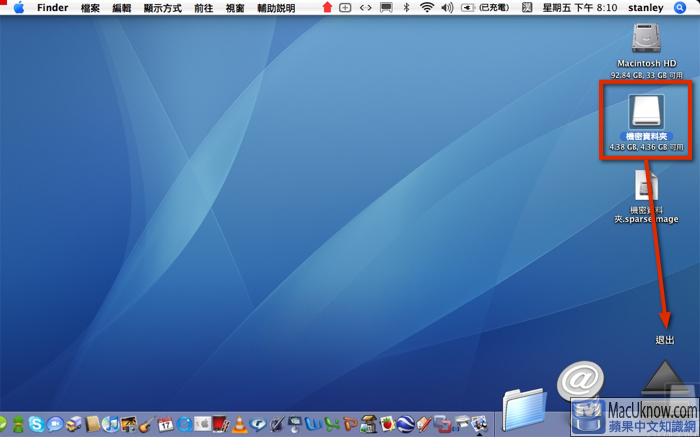Screen dimensions: 700x437
Task: Launch iChat from the Dock
Action: pos(55,424)
